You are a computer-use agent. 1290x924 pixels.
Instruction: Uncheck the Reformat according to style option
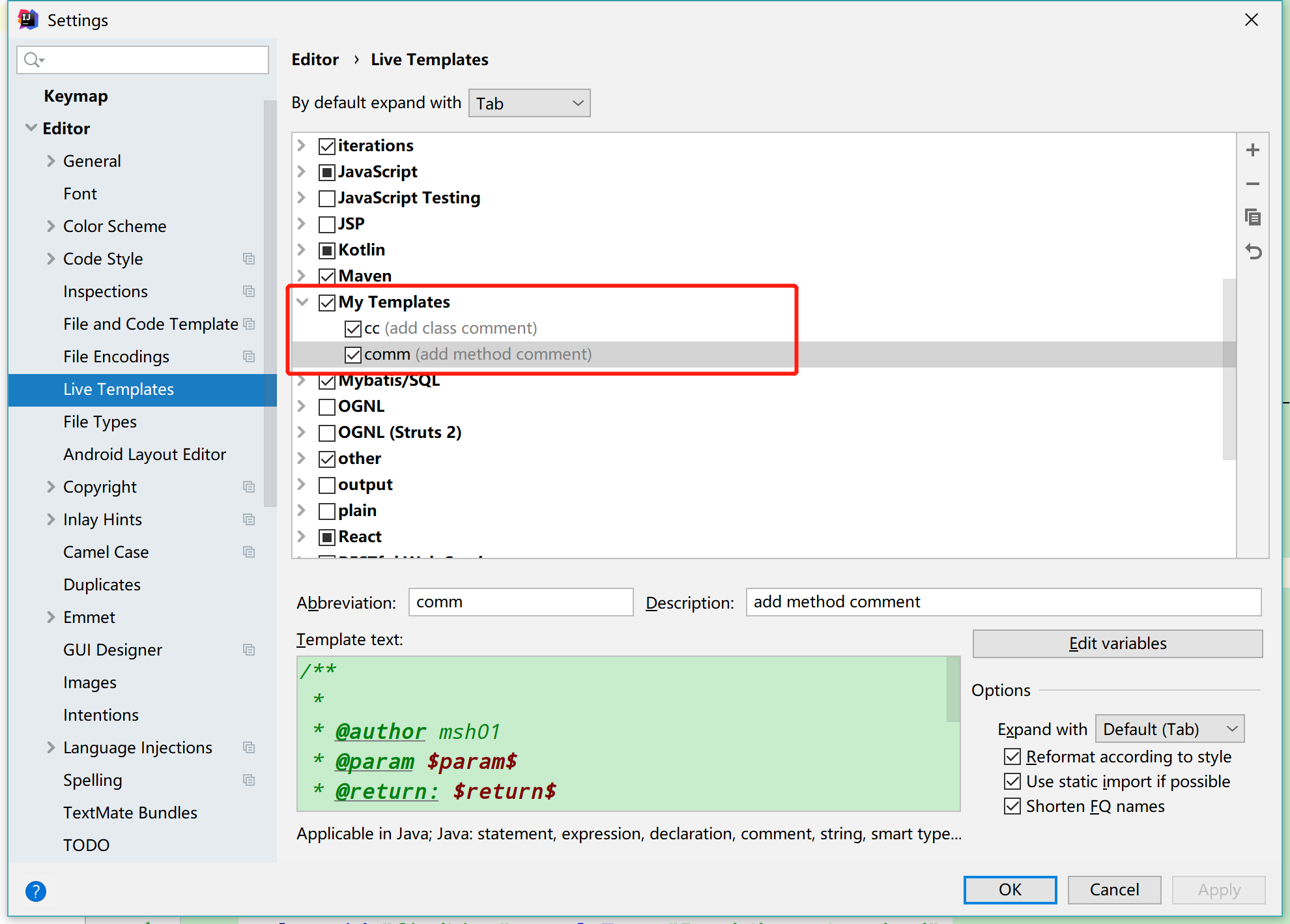[1012, 757]
